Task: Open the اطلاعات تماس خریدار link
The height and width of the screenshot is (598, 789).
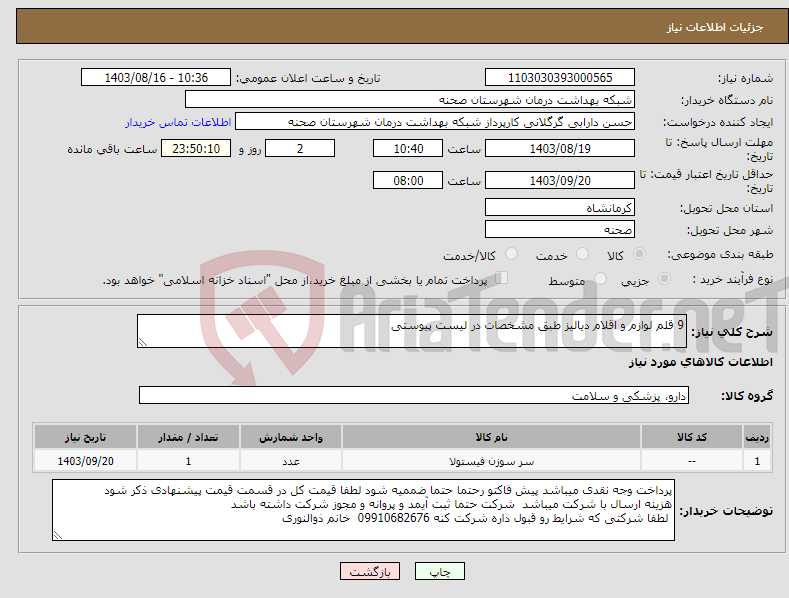Action: 178,122
